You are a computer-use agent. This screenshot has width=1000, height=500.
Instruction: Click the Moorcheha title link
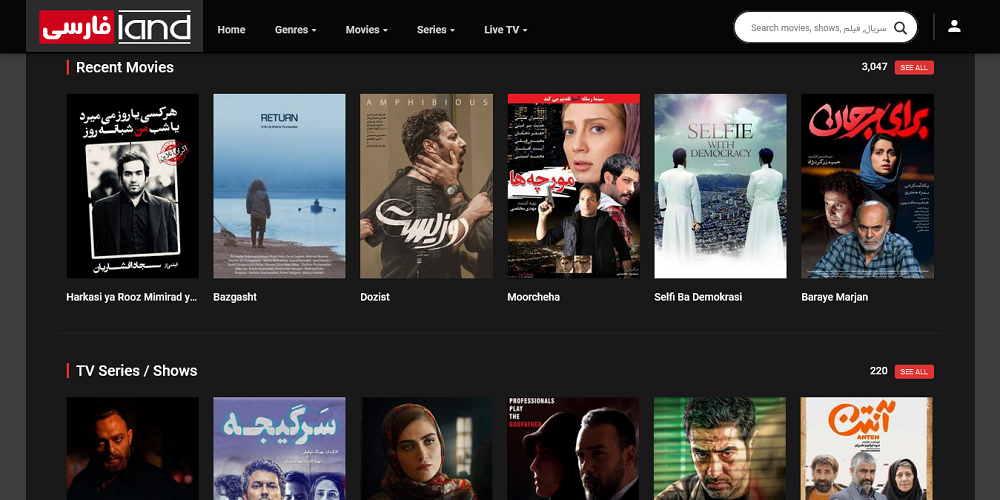[533, 297]
